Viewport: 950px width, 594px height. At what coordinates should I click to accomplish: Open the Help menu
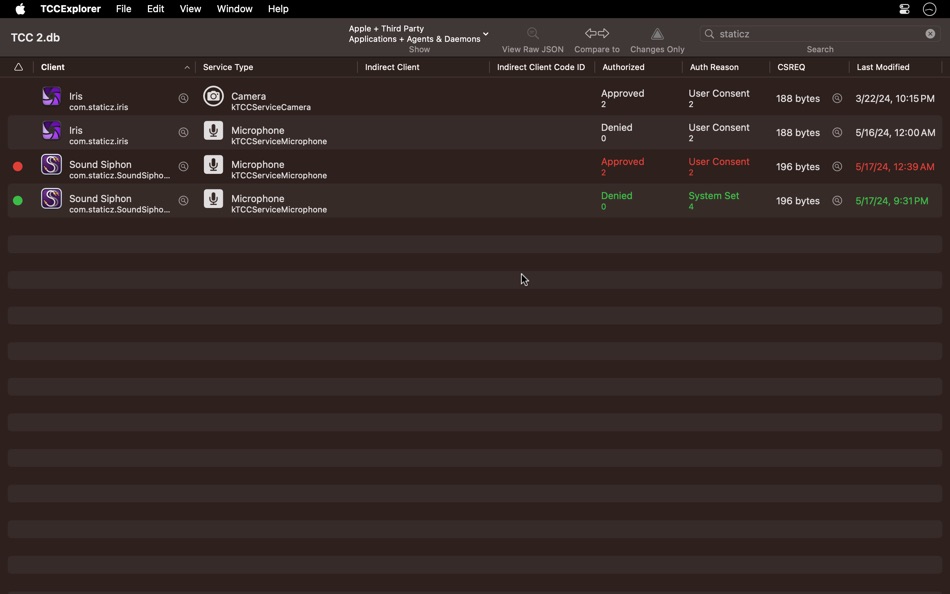coord(278,8)
